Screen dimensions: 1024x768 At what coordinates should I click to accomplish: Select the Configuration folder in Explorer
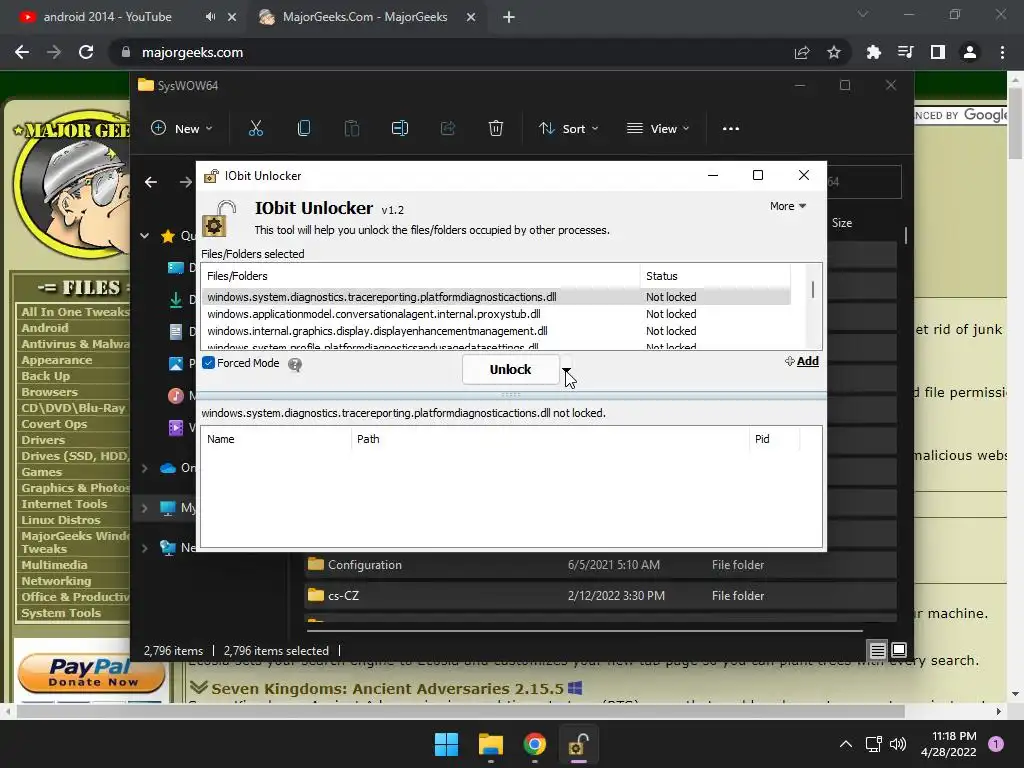pos(601,565)
